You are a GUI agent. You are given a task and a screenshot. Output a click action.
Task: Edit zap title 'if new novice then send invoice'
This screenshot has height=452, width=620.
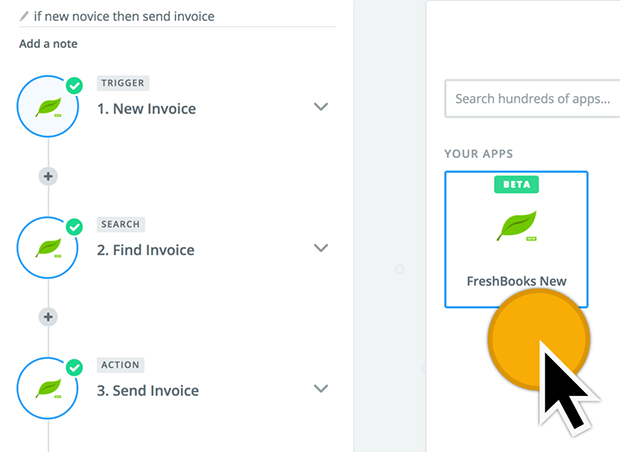point(124,16)
